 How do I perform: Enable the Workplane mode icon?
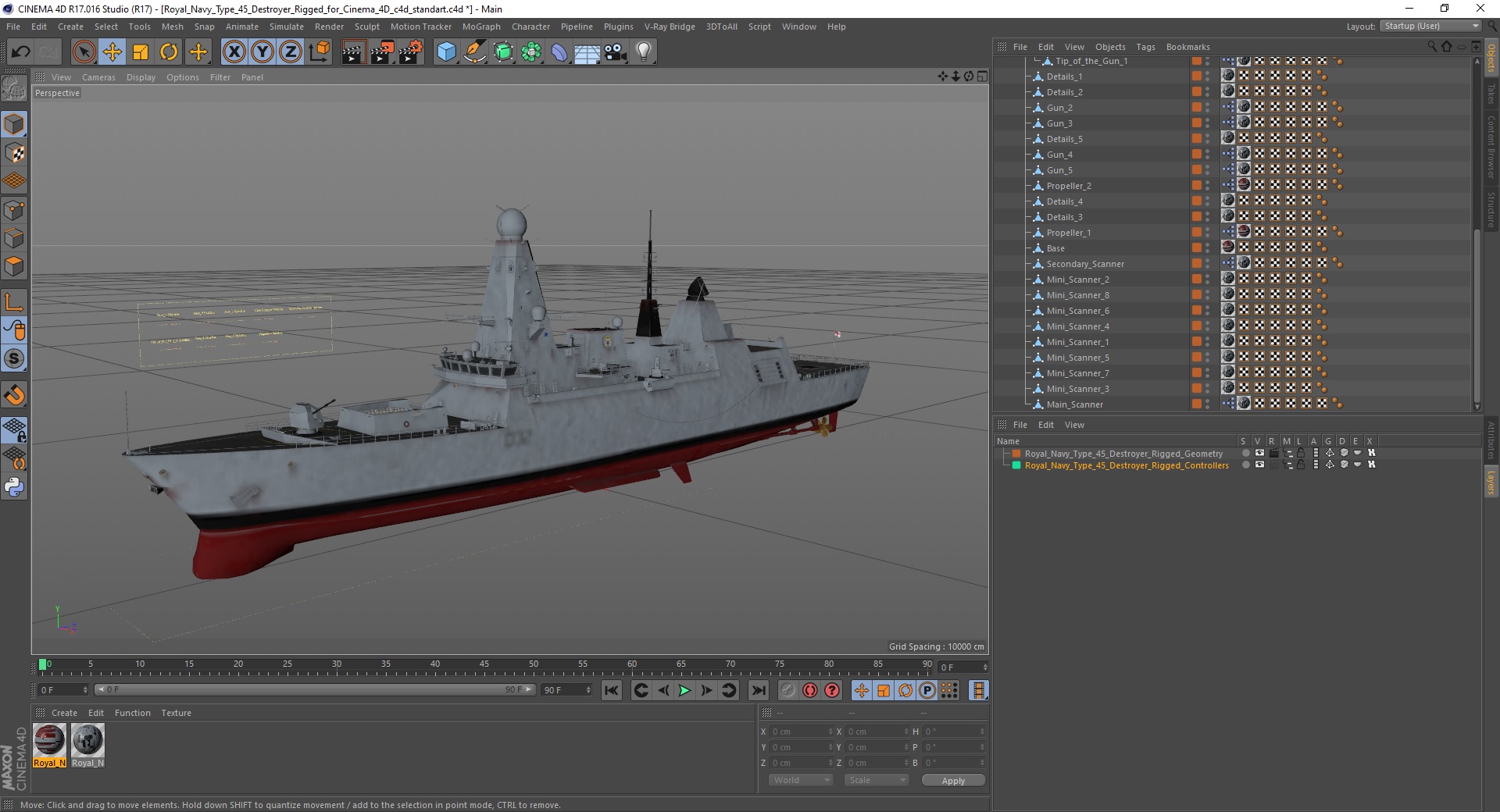pos(14,181)
